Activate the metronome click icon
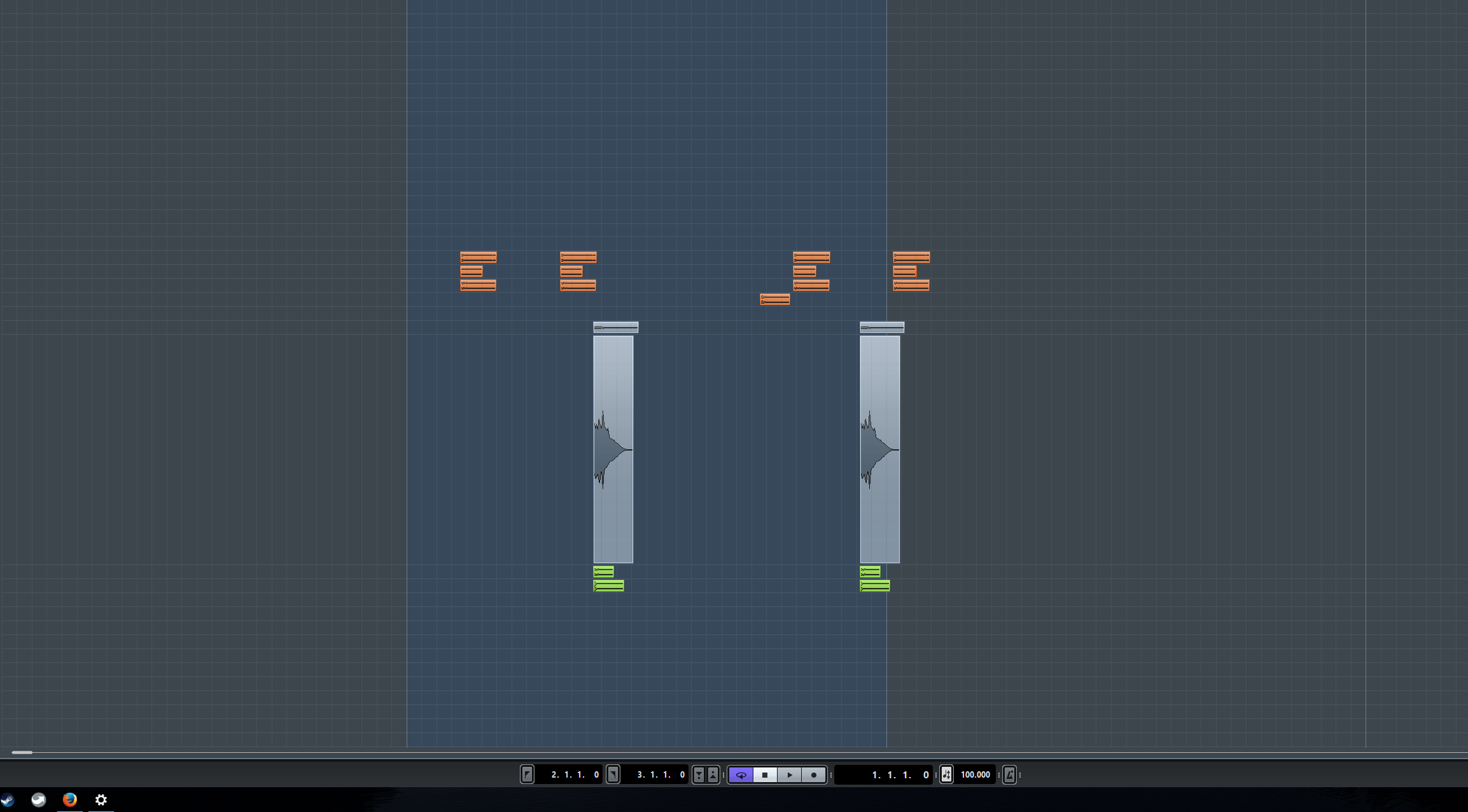 coord(1009,774)
